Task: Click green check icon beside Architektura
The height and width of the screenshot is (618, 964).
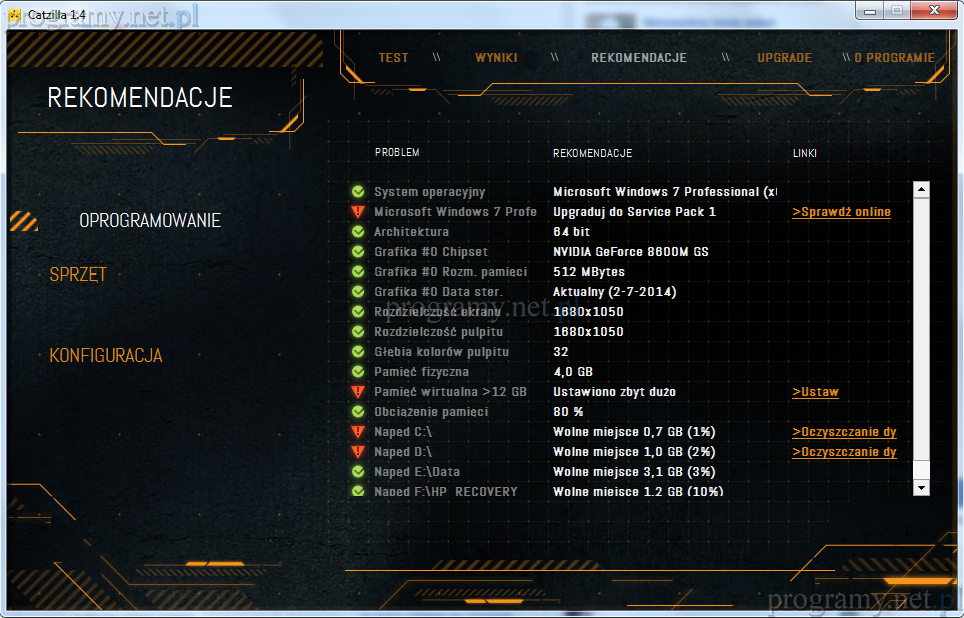Action: click(x=358, y=232)
